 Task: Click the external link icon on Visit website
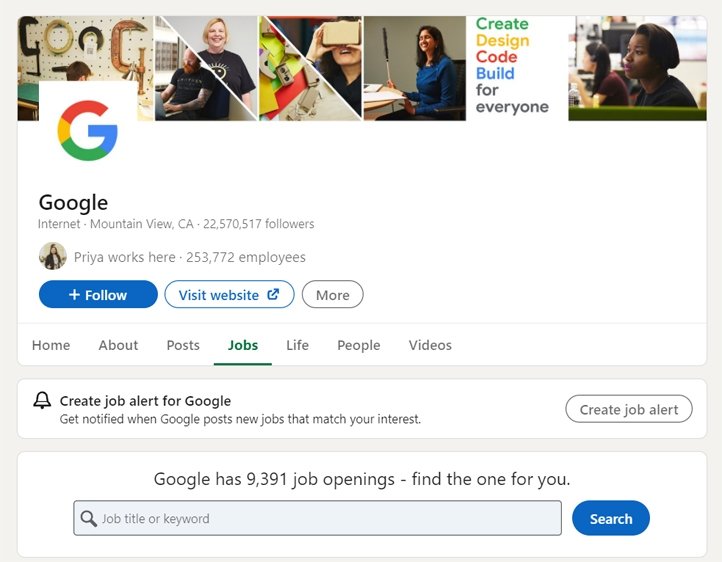[274, 295]
